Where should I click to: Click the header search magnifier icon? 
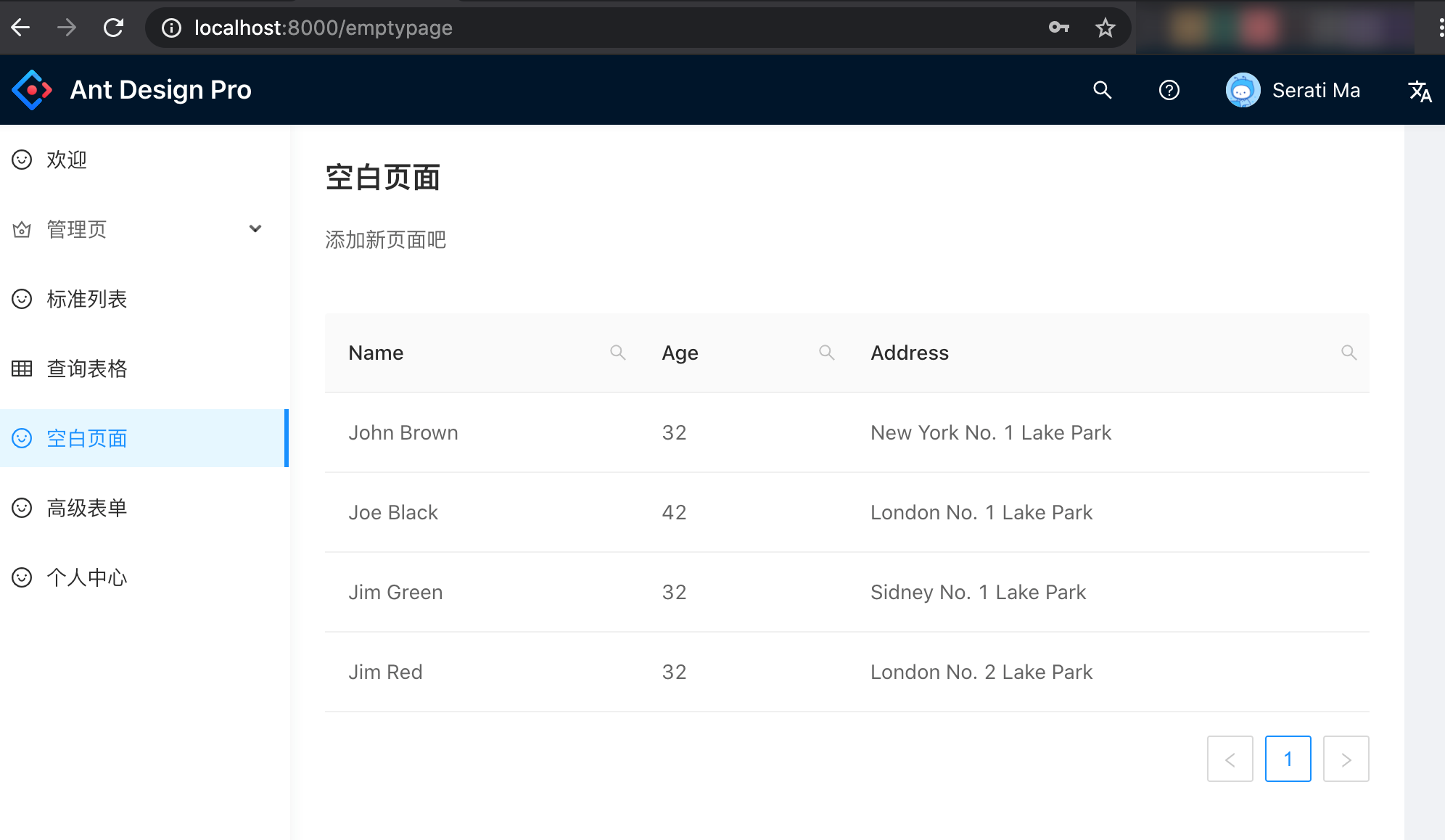[1102, 90]
